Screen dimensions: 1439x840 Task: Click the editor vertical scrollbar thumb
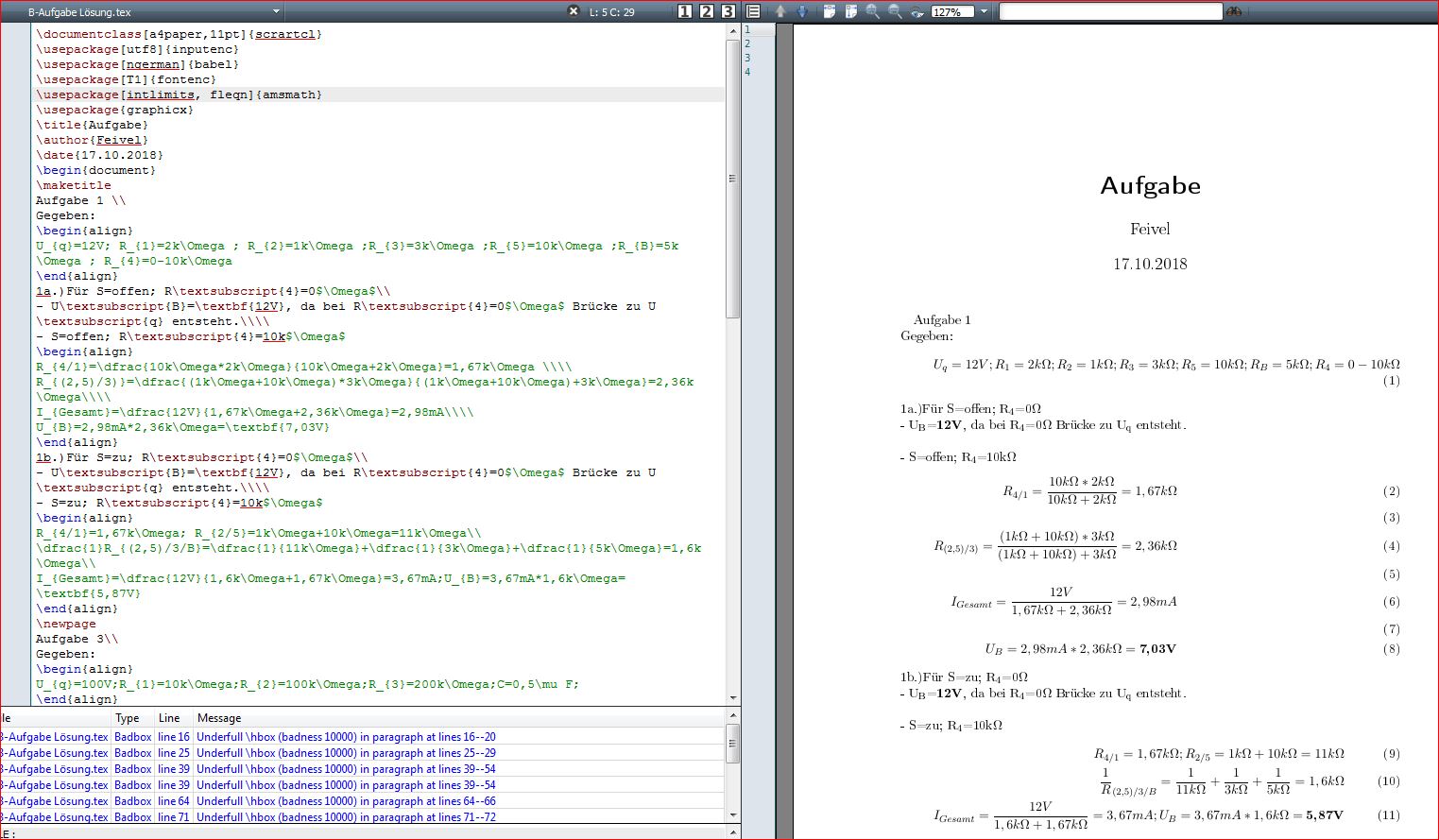click(733, 179)
